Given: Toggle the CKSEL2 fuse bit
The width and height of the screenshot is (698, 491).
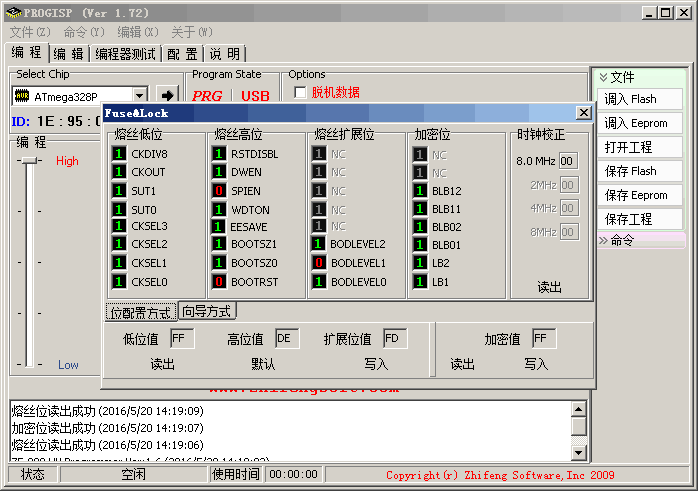Looking at the screenshot, I should [x=119, y=244].
